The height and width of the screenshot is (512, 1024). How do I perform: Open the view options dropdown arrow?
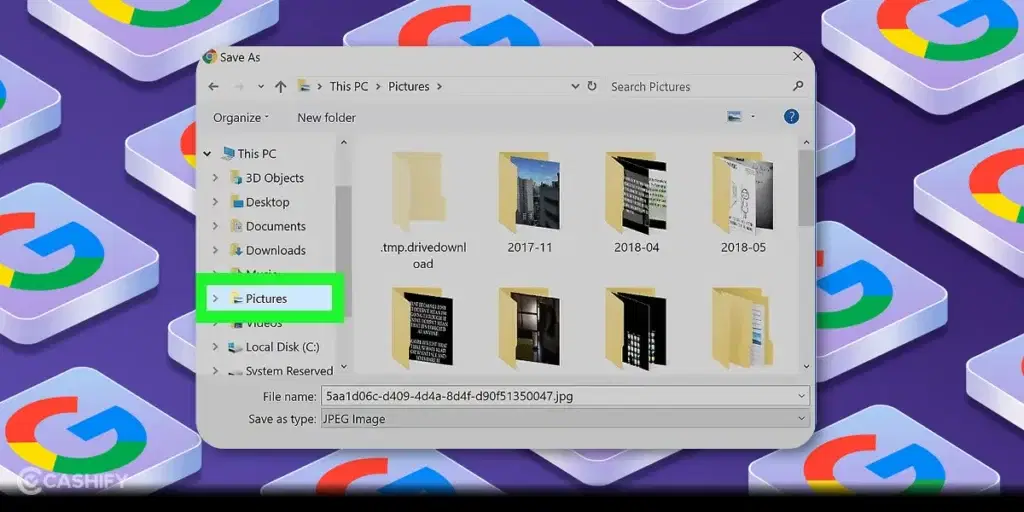[x=752, y=117]
